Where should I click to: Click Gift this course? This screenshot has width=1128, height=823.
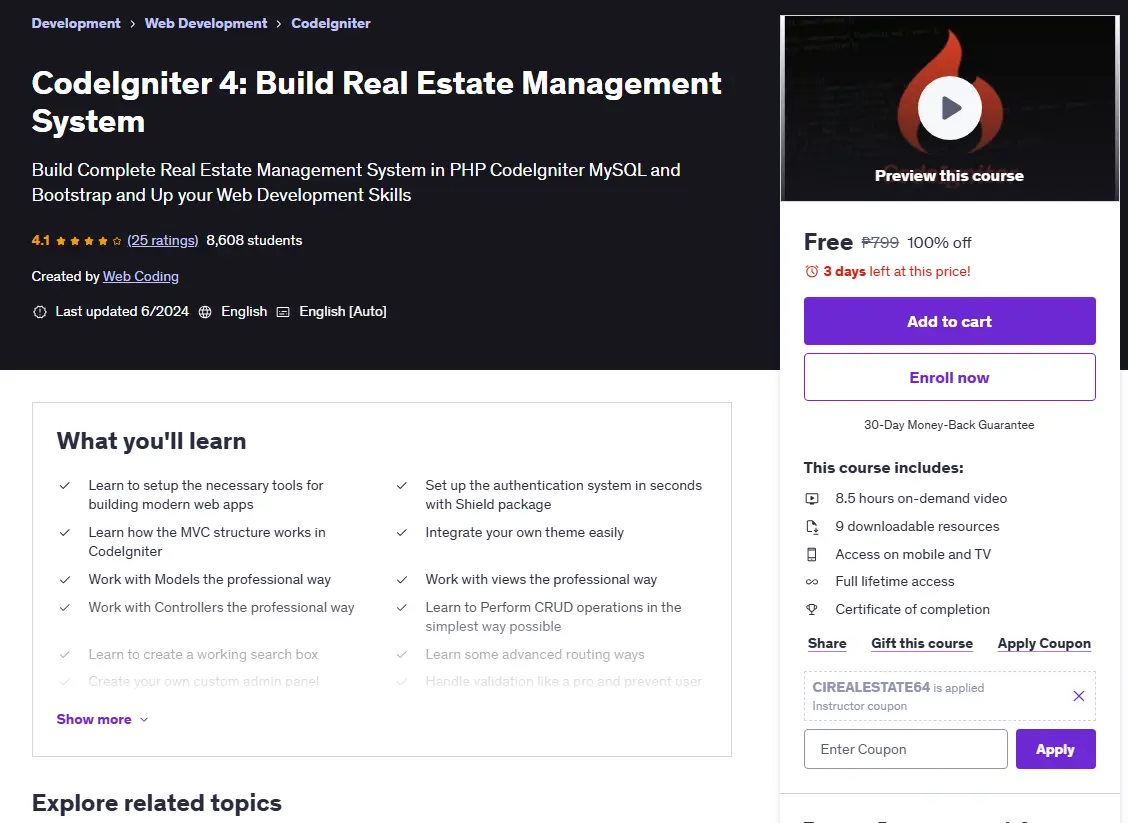tap(922, 643)
